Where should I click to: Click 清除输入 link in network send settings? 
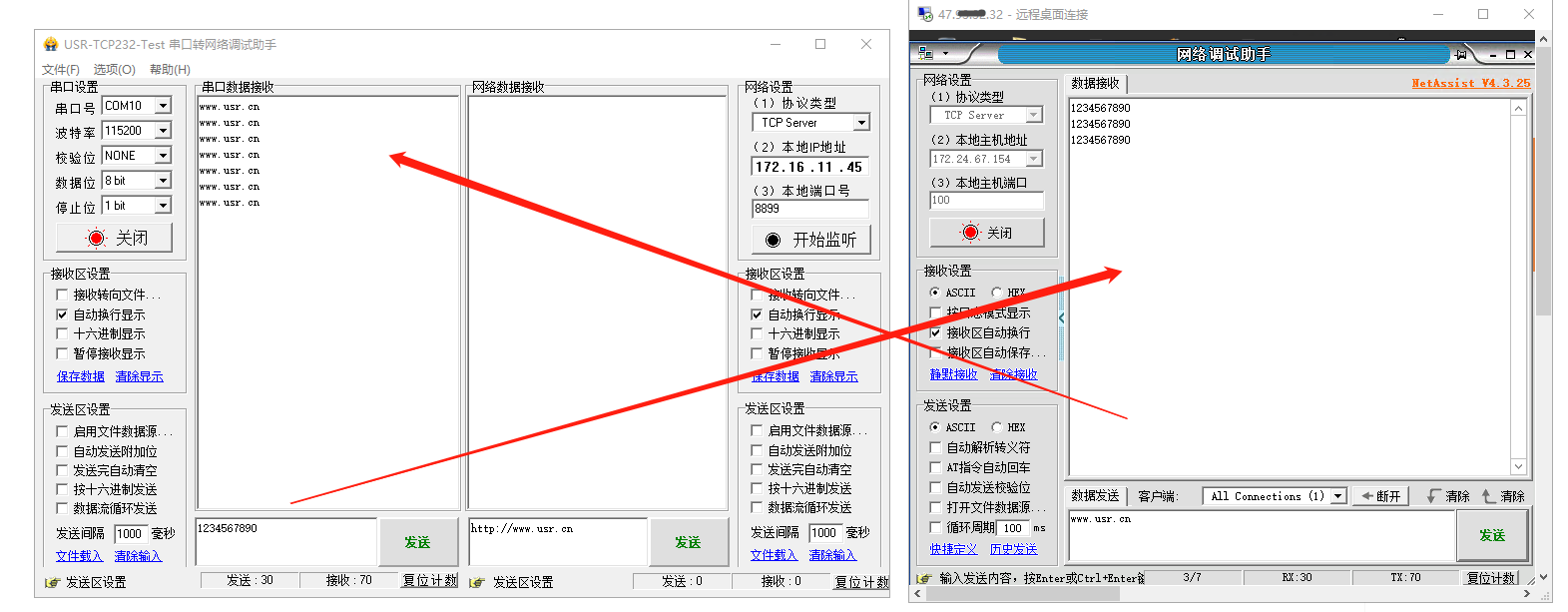pos(832,555)
